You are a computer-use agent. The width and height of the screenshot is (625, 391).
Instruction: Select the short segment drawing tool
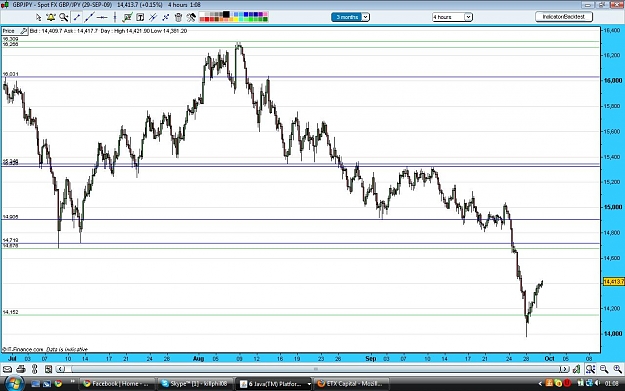(77, 17)
